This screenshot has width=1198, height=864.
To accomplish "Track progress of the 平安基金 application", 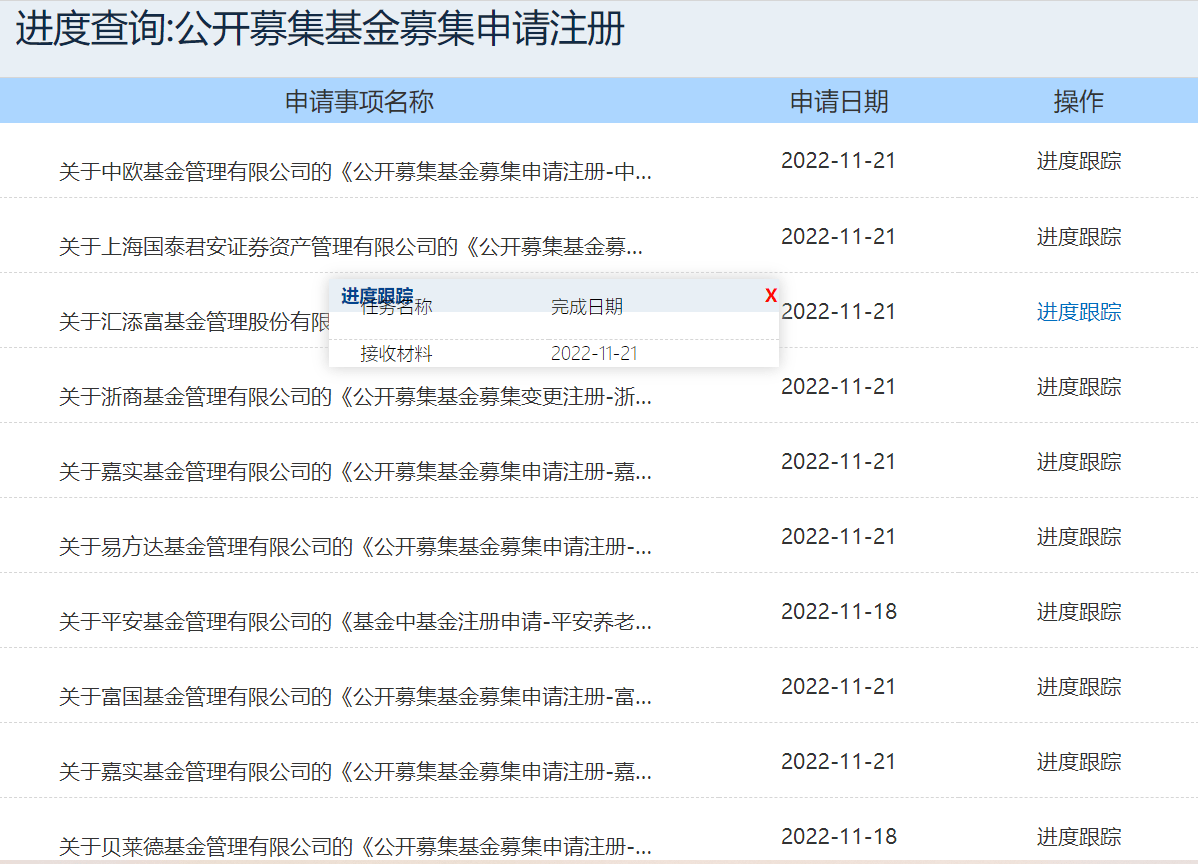I will [x=1078, y=612].
